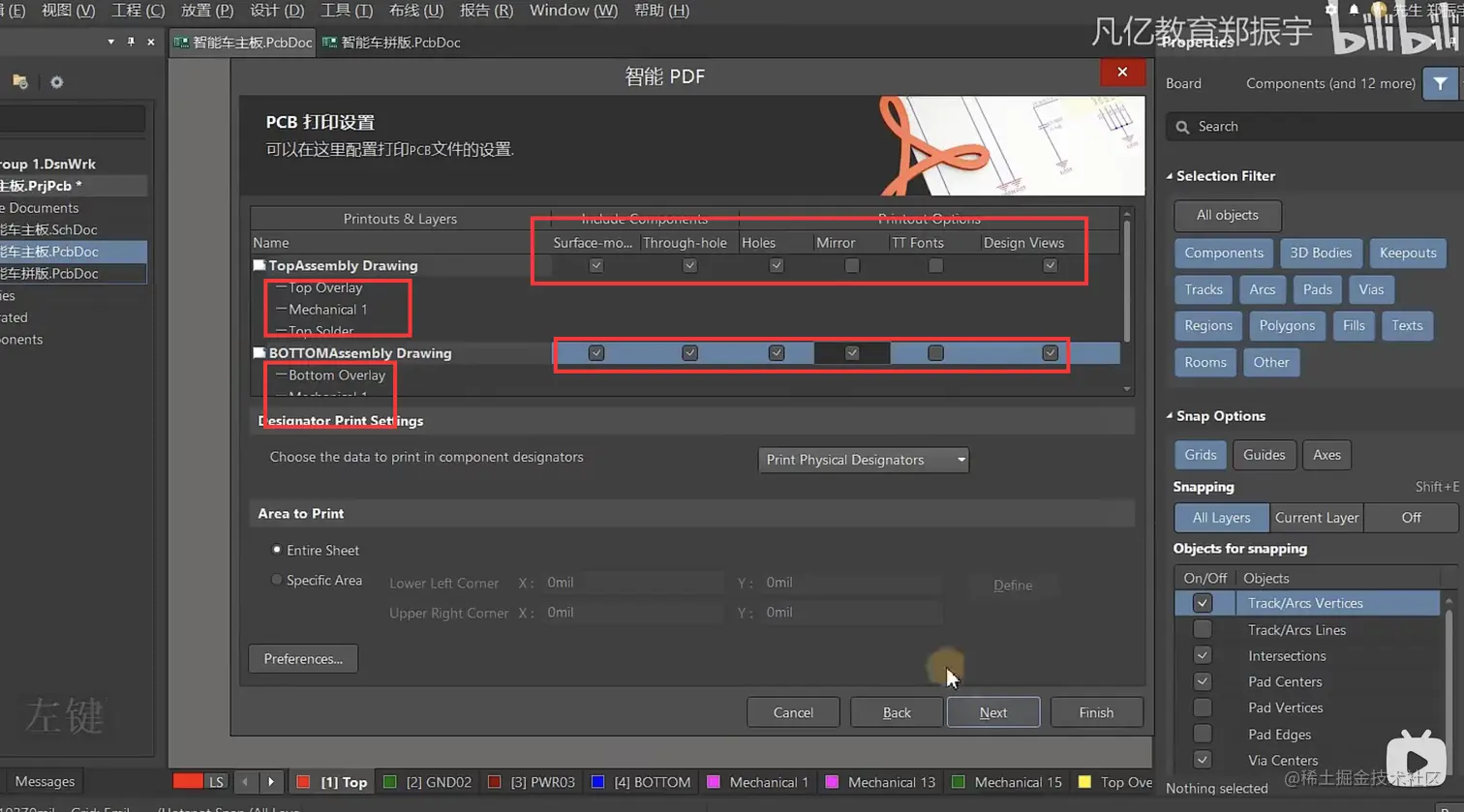Click the Back button in the wizard
This screenshot has height=812, width=1464.
[x=897, y=712]
